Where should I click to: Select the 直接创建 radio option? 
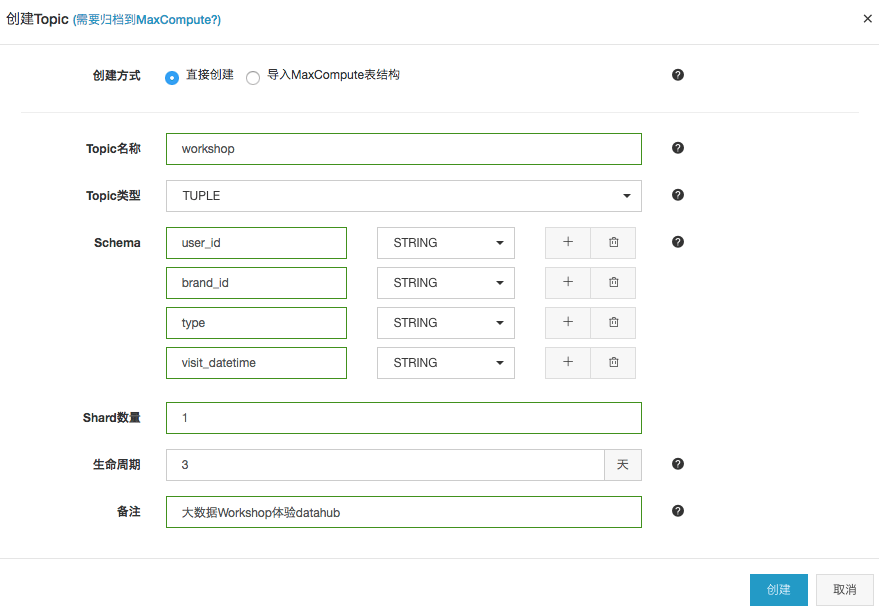pos(172,77)
